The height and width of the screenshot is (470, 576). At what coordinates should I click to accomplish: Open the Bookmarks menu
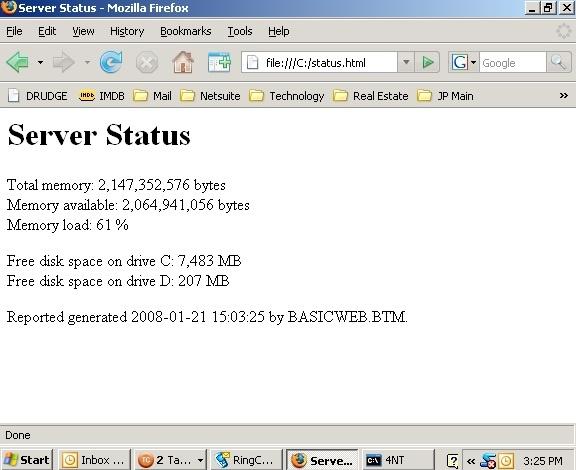coord(186,31)
